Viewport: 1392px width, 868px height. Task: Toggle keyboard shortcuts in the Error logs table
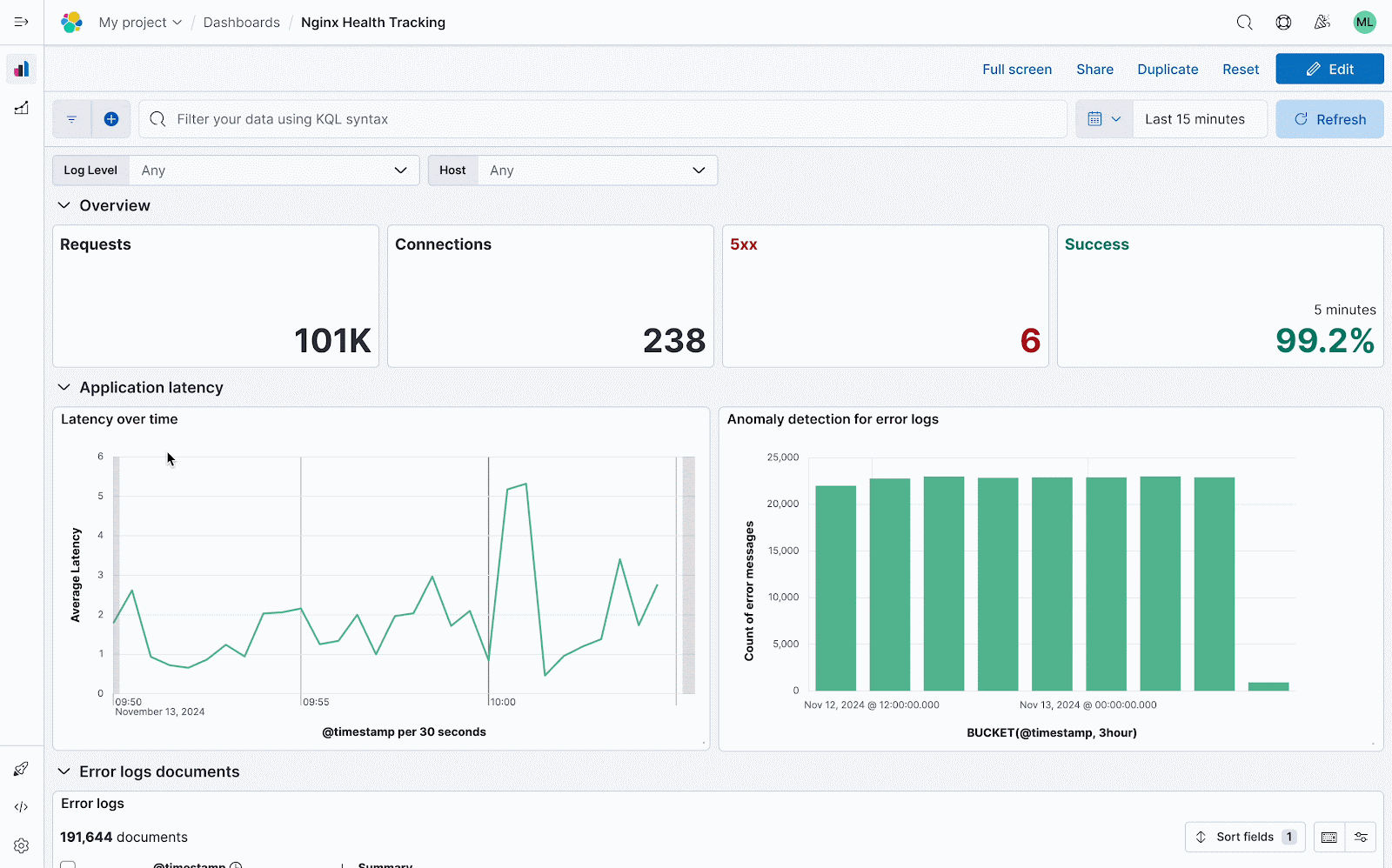(x=1328, y=837)
